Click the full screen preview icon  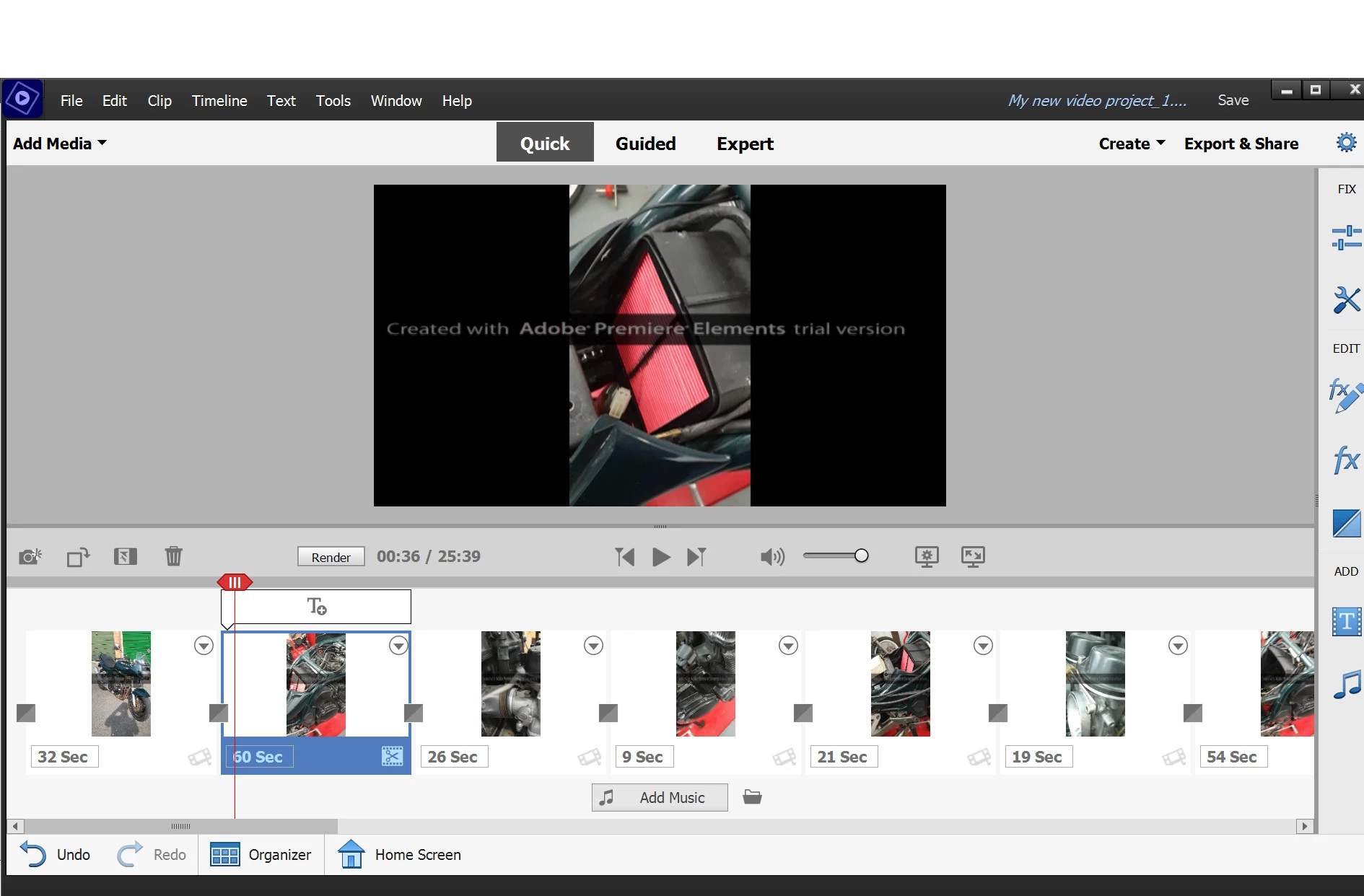pos(973,556)
